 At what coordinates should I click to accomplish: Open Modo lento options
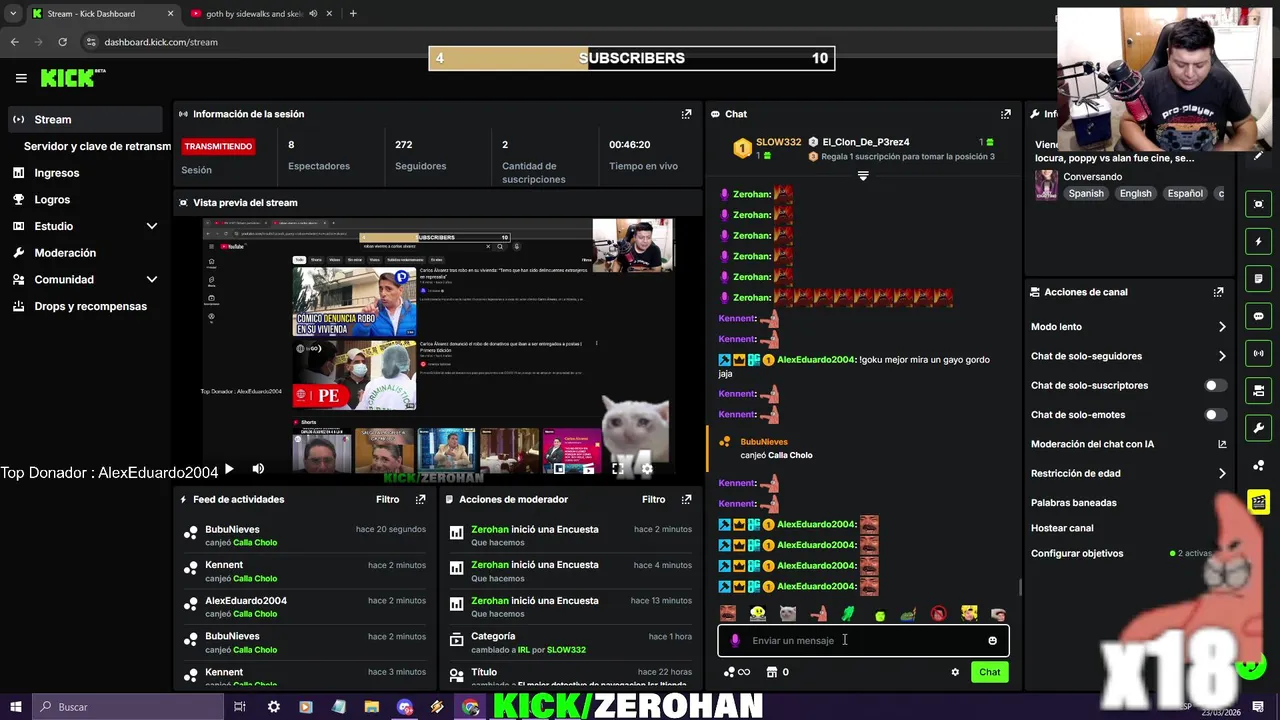pos(1222,327)
